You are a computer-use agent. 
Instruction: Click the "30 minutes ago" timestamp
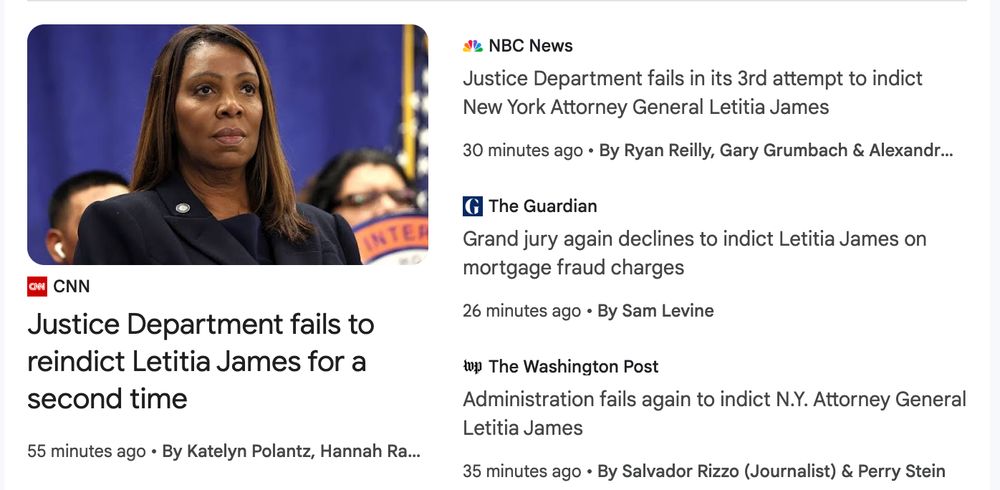point(522,150)
